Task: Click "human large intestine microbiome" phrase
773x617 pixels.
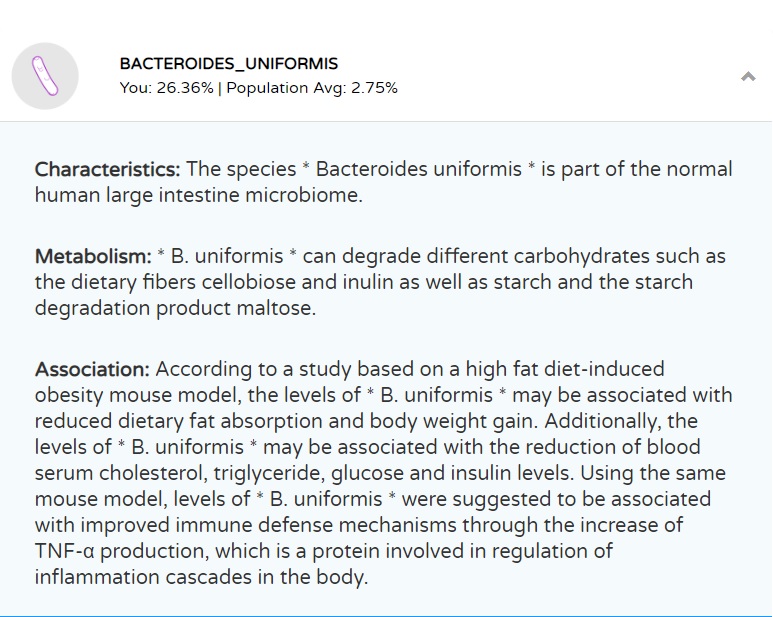Action: pyautogui.click(x=198, y=195)
